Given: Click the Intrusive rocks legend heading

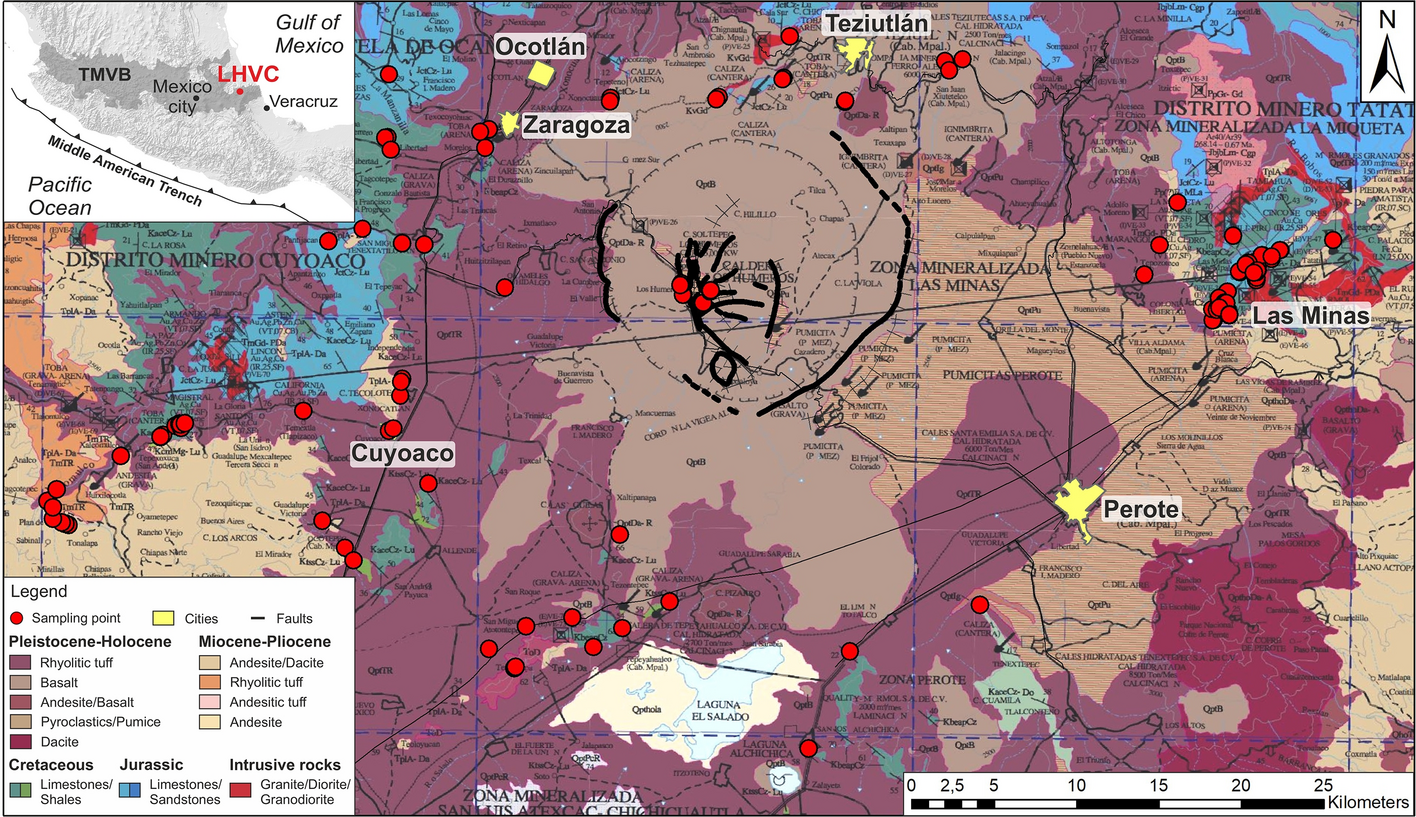Looking at the screenshot, I should pyautogui.click(x=285, y=765).
